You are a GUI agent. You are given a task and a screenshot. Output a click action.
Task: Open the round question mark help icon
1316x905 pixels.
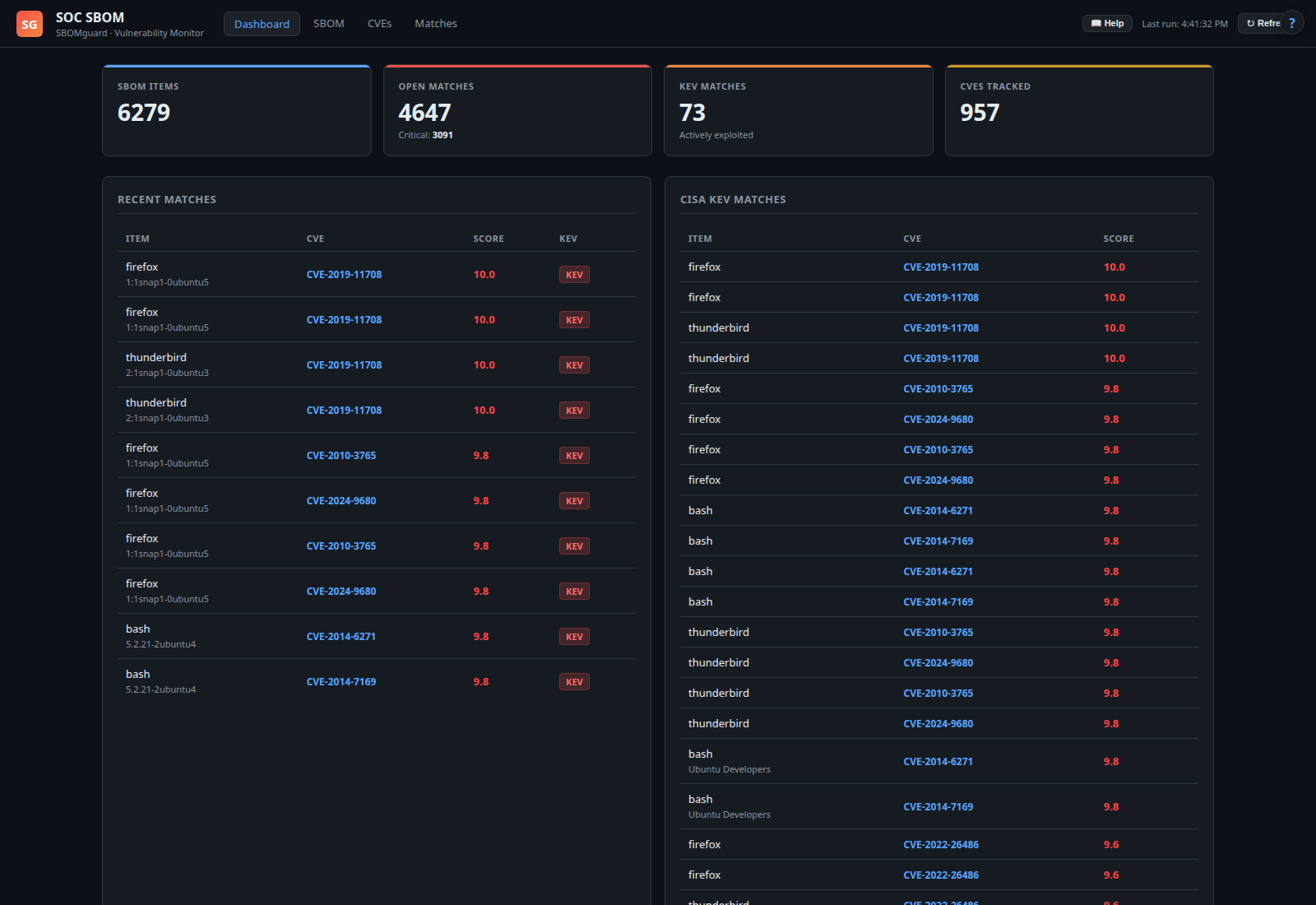tap(1291, 23)
